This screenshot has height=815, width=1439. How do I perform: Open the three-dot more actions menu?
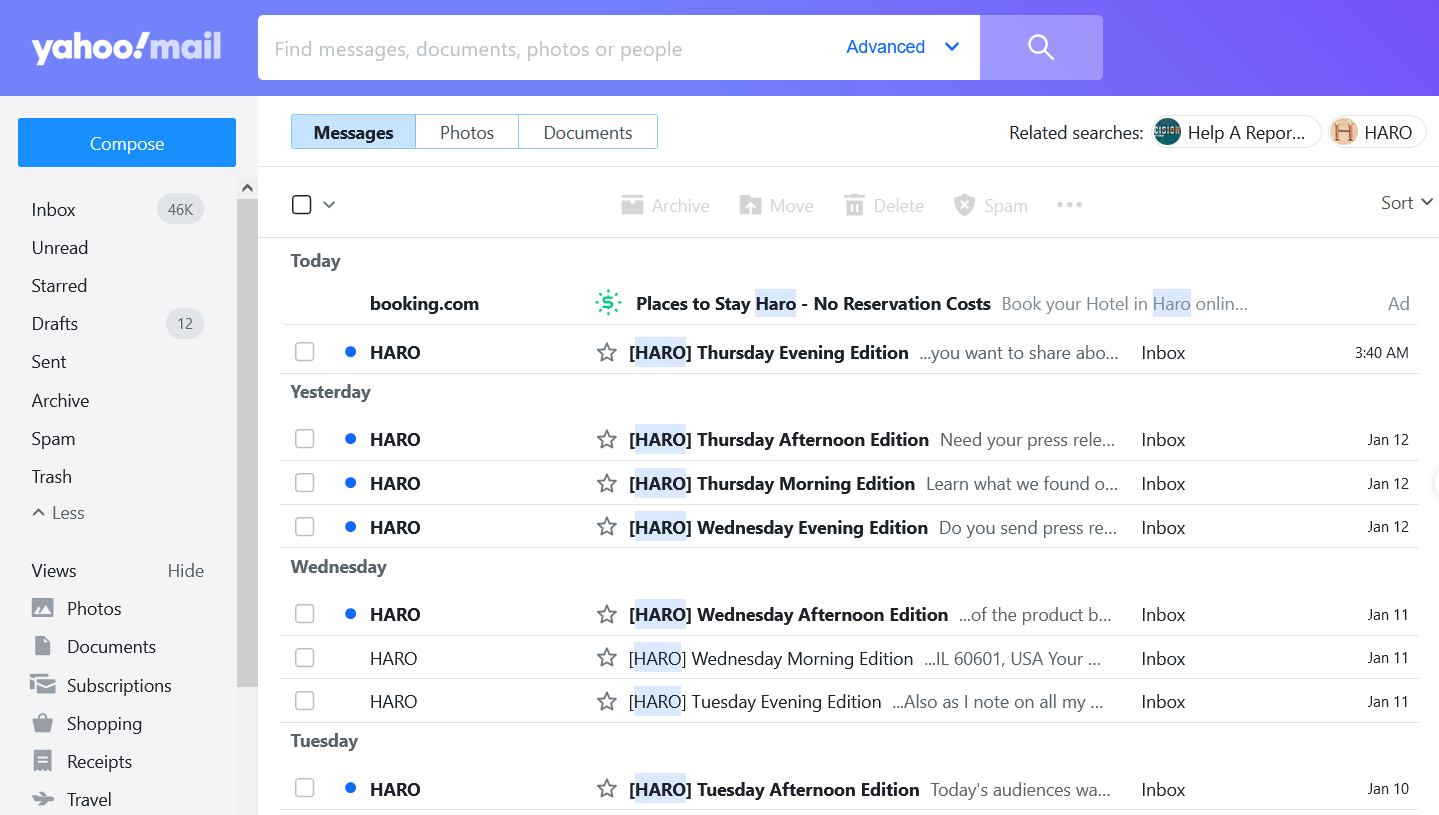1070,205
